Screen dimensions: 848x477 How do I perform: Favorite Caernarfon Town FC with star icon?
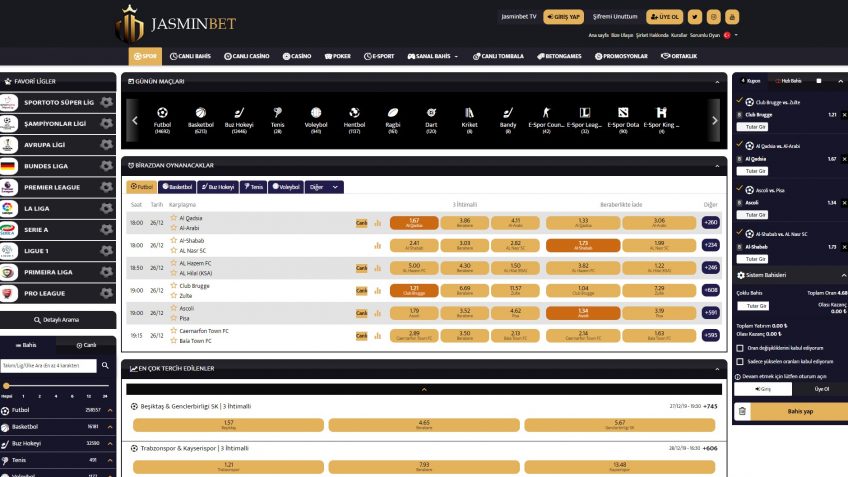174,330
